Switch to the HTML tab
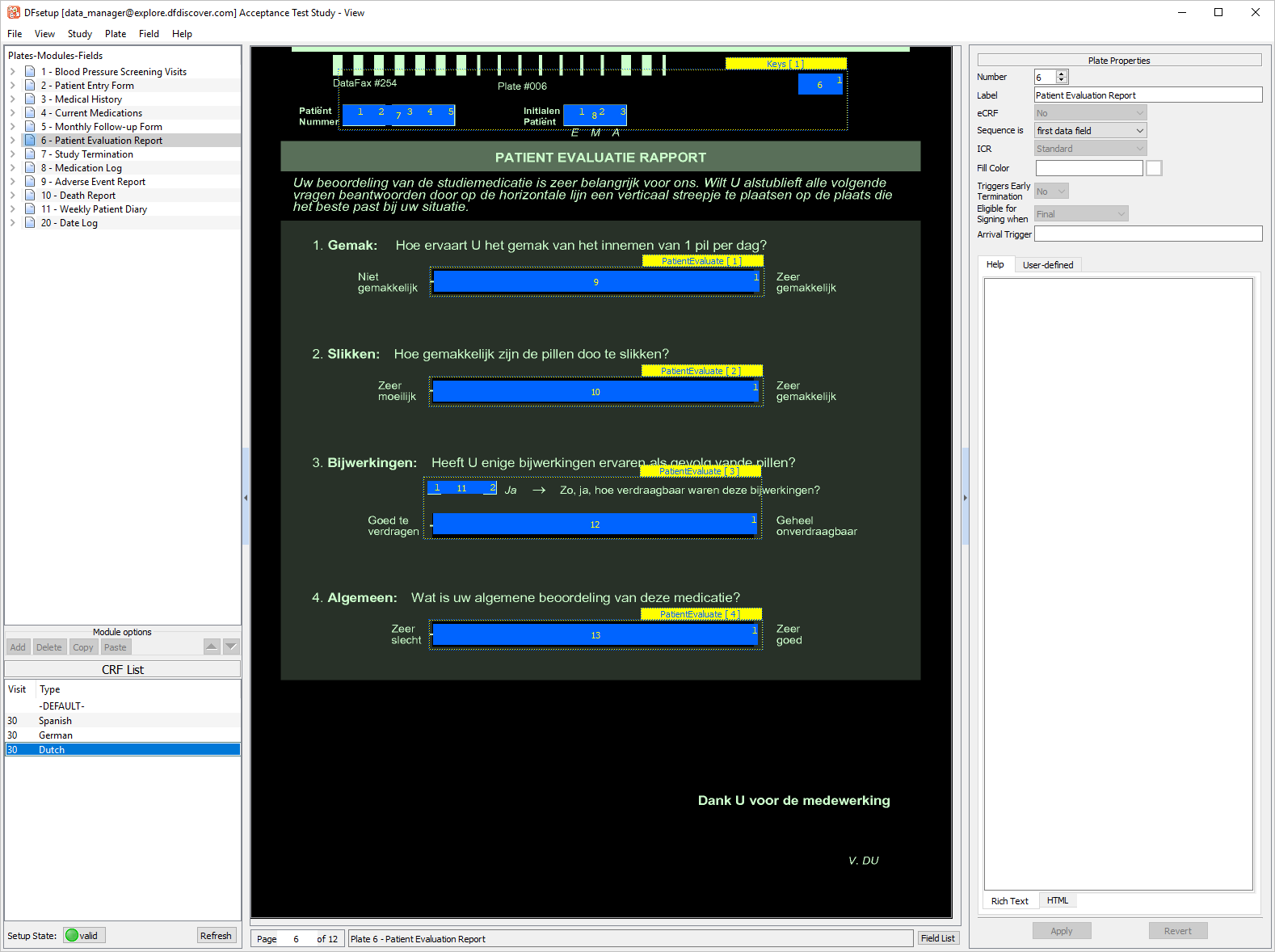Image resolution: width=1275 pixels, height=952 pixels. [1057, 900]
